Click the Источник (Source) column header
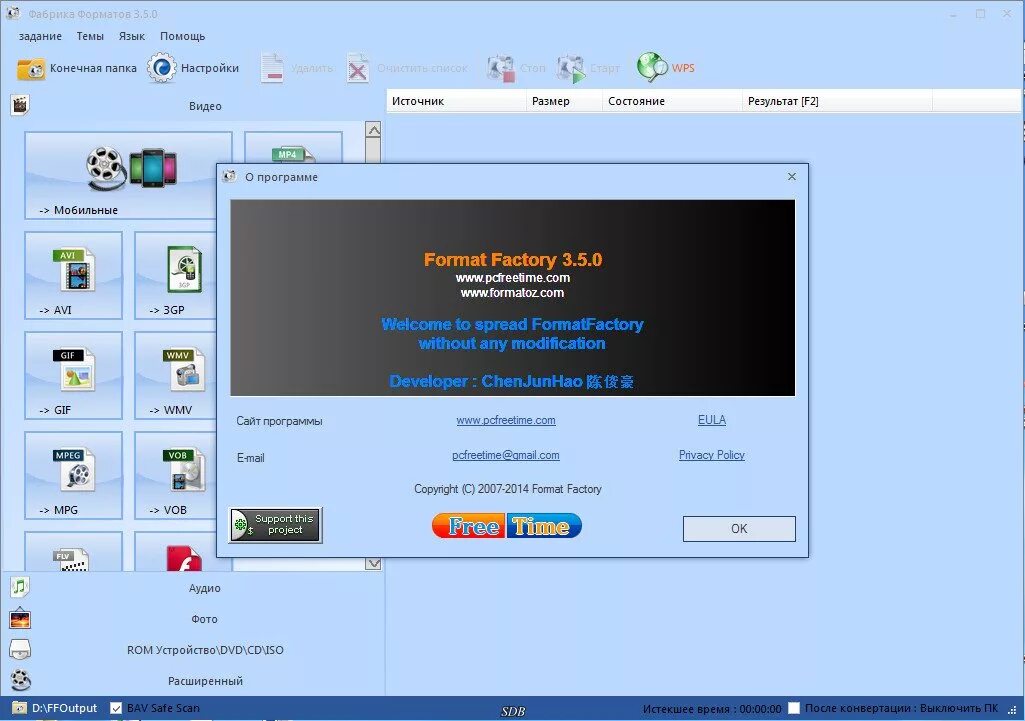This screenshot has height=721, width=1025. (x=456, y=101)
